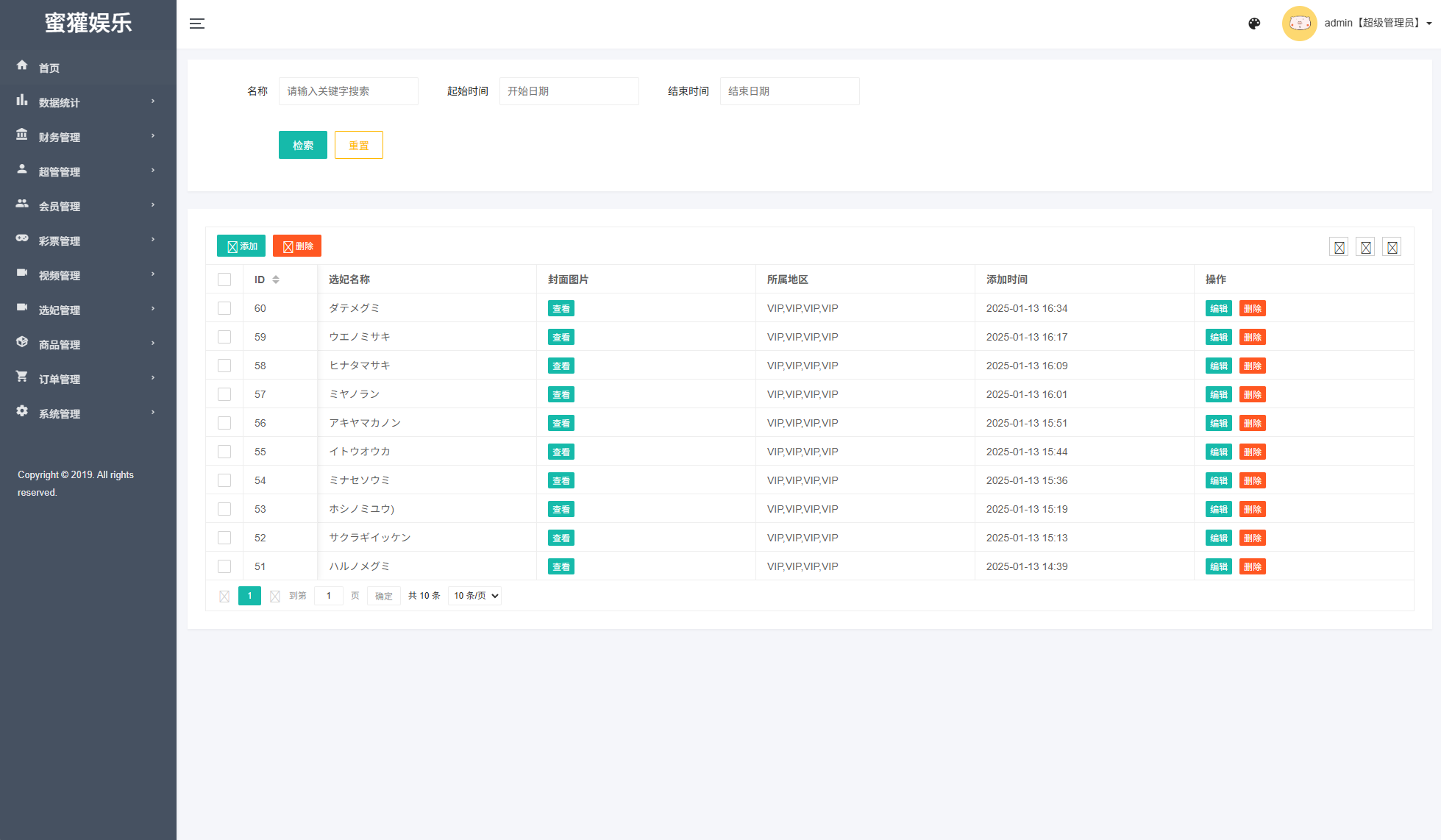Open the 视频管理 sidebar menu
The width and height of the screenshot is (1441, 840).
60,276
